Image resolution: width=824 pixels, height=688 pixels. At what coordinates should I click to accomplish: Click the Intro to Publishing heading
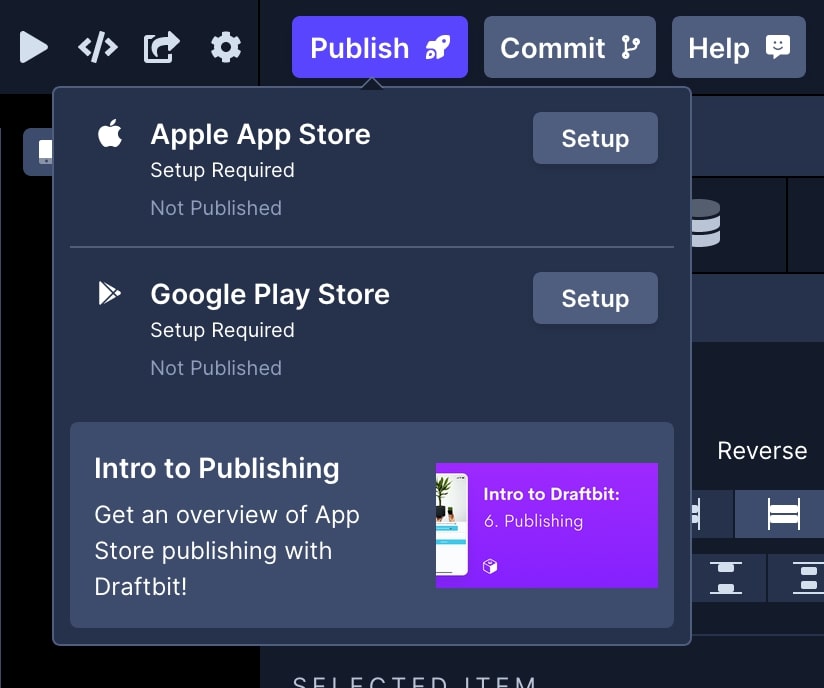pyautogui.click(x=217, y=468)
